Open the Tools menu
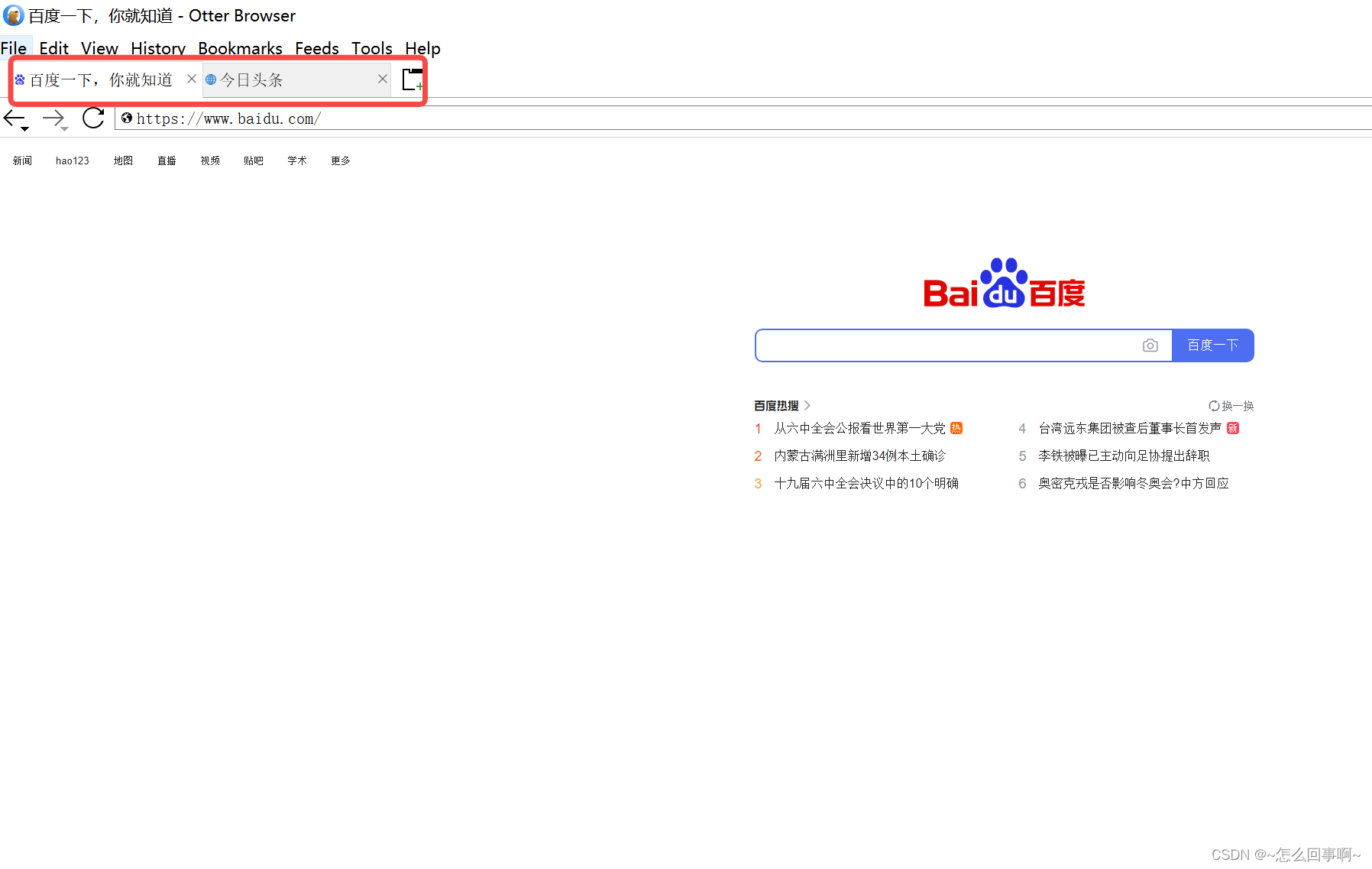 [371, 48]
